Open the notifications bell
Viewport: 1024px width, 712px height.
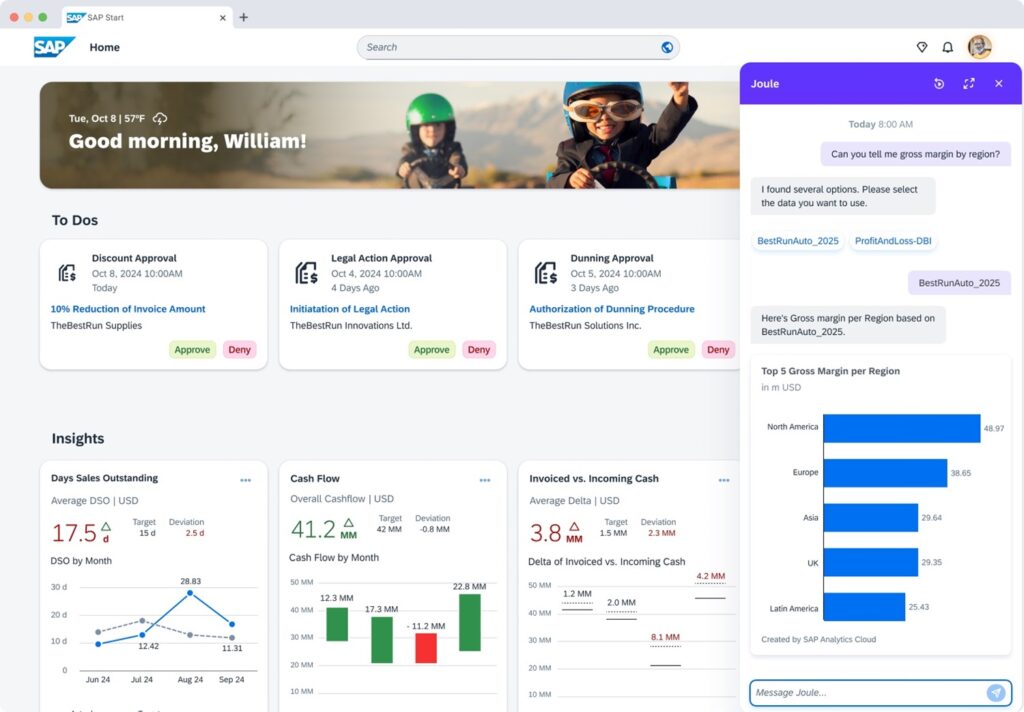948,47
